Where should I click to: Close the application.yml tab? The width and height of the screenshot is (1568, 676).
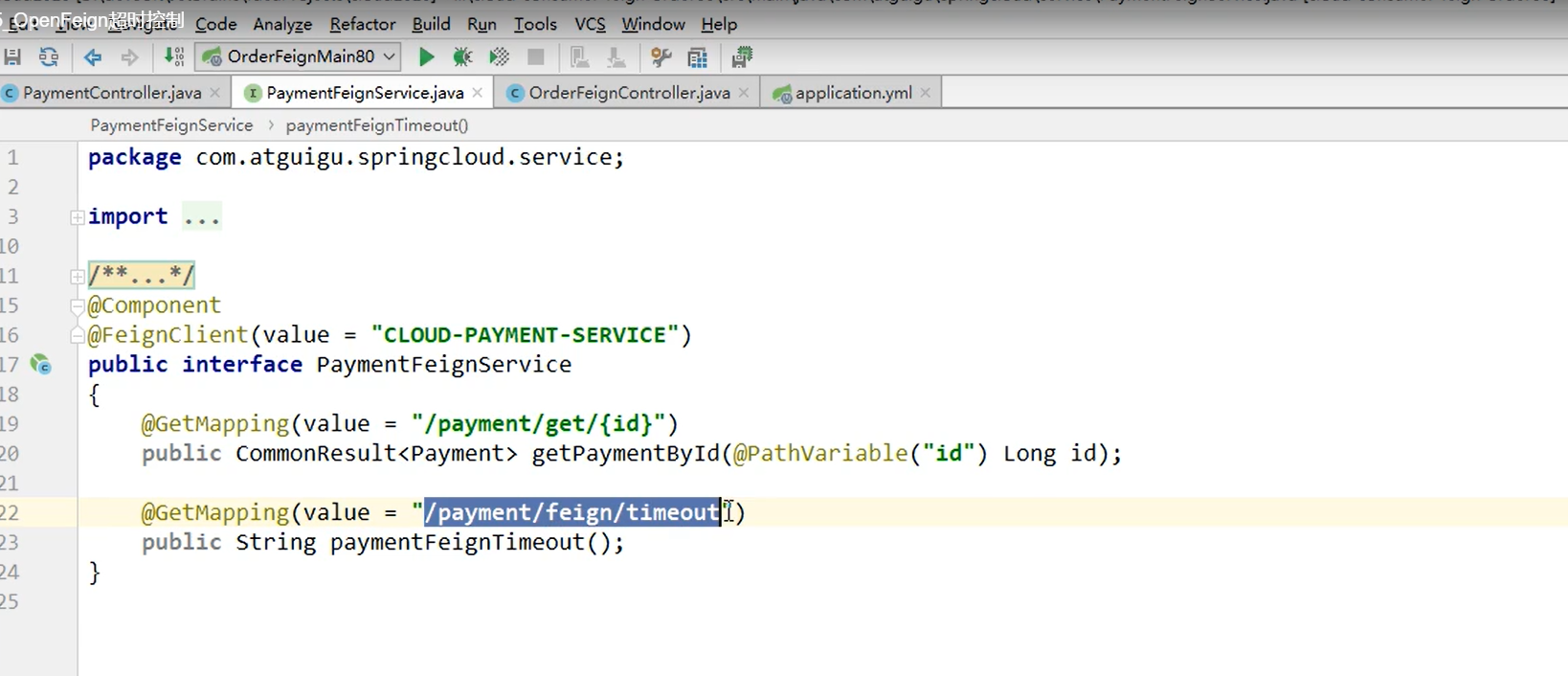pyautogui.click(x=925, y=93)
